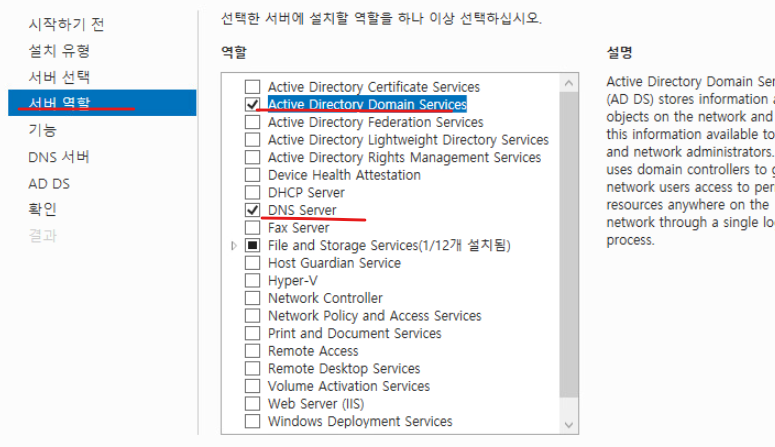Select the Fax Server role label
This screenshot has width=775, height=447.
click(299, 227)
